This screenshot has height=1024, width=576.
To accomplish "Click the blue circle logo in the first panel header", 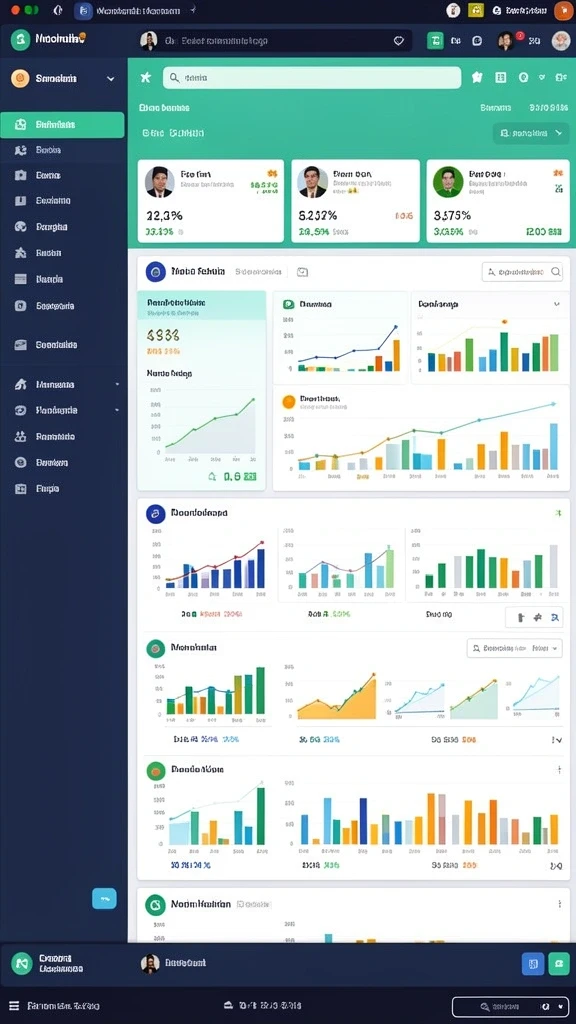I will 155,272.
